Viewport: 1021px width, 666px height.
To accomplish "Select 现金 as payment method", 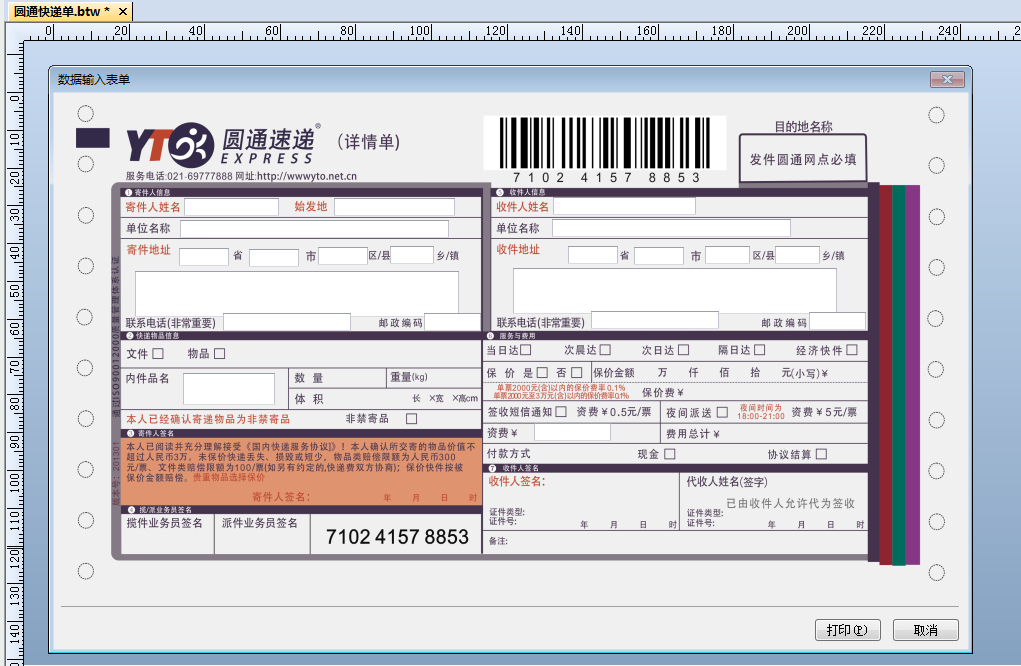I will (671, 454).
